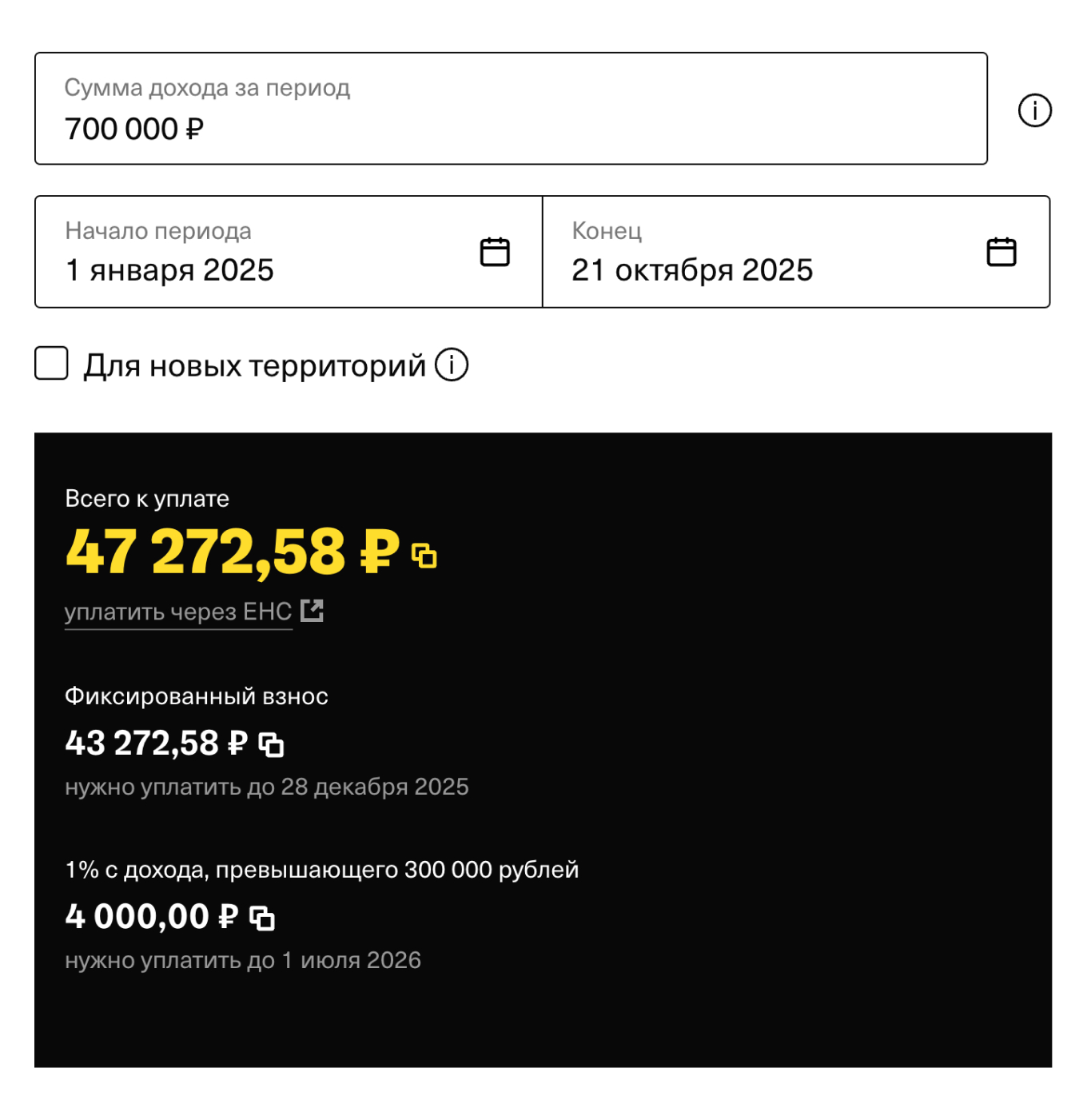The width and height of the screenshot is (1087, 1120).
Task: Click the external link icon after ЕНС
Action: 313,611
